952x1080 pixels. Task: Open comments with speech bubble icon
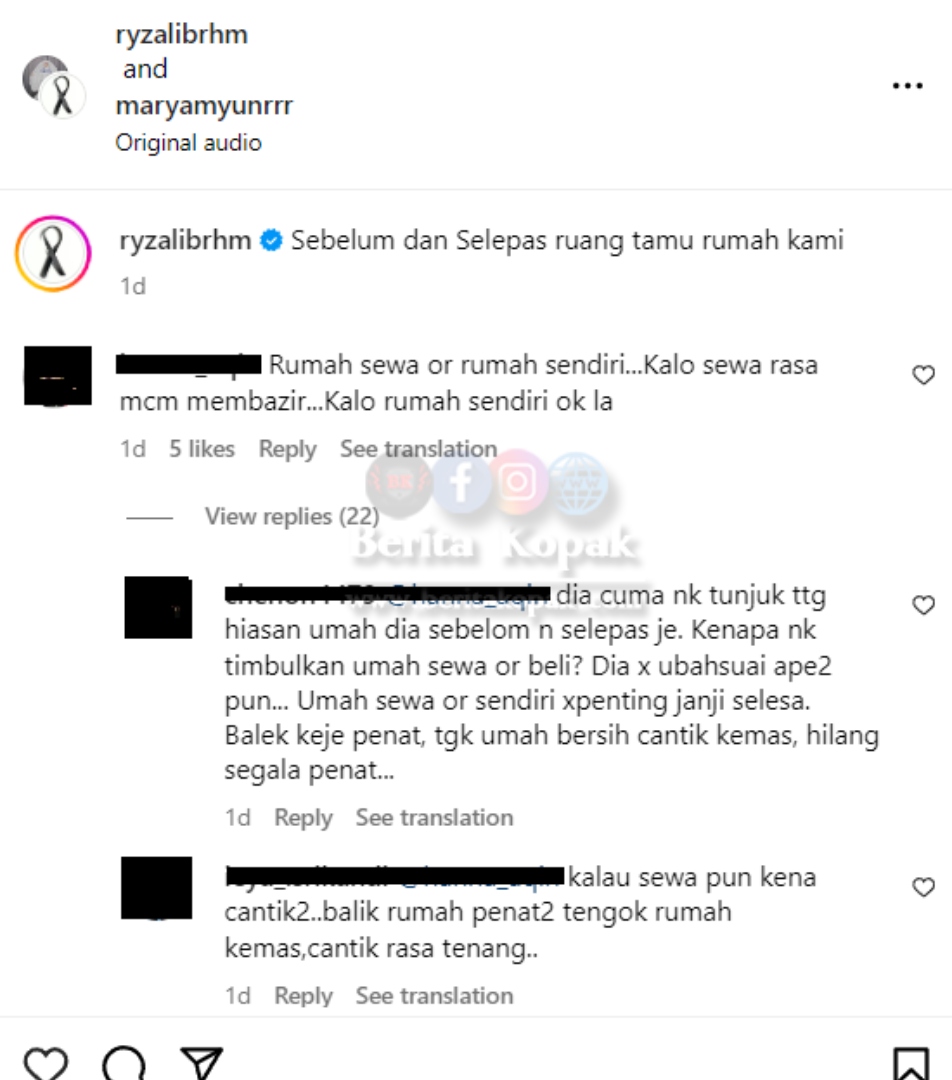click(124, 1063)
